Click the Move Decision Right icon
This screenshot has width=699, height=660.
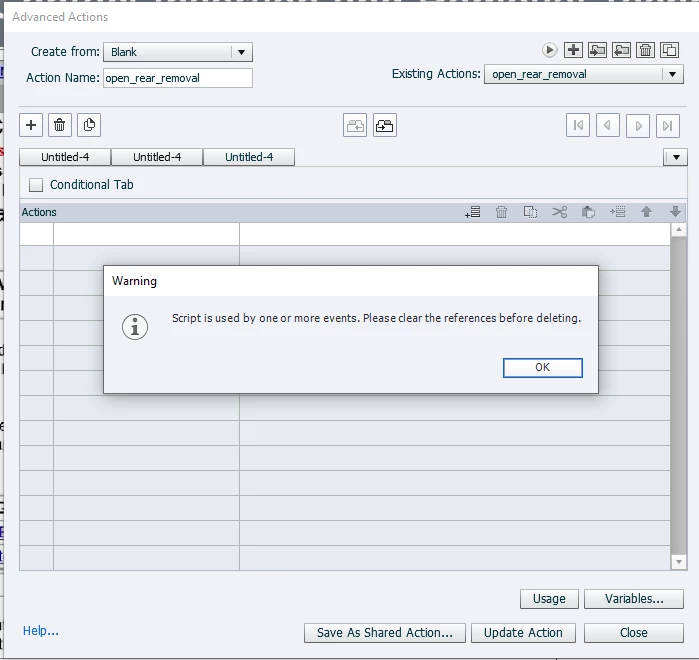(385, 125)
